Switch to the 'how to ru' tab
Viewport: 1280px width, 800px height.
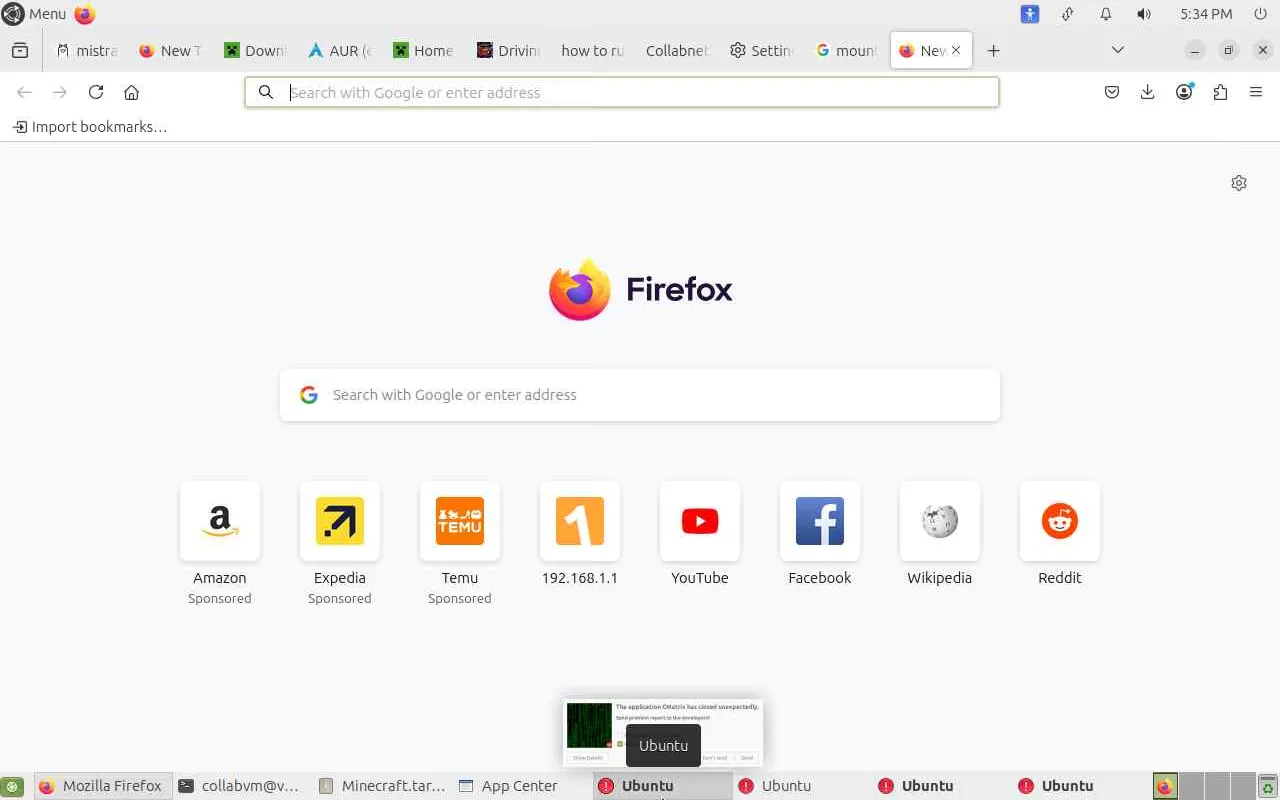coord(592,50)
